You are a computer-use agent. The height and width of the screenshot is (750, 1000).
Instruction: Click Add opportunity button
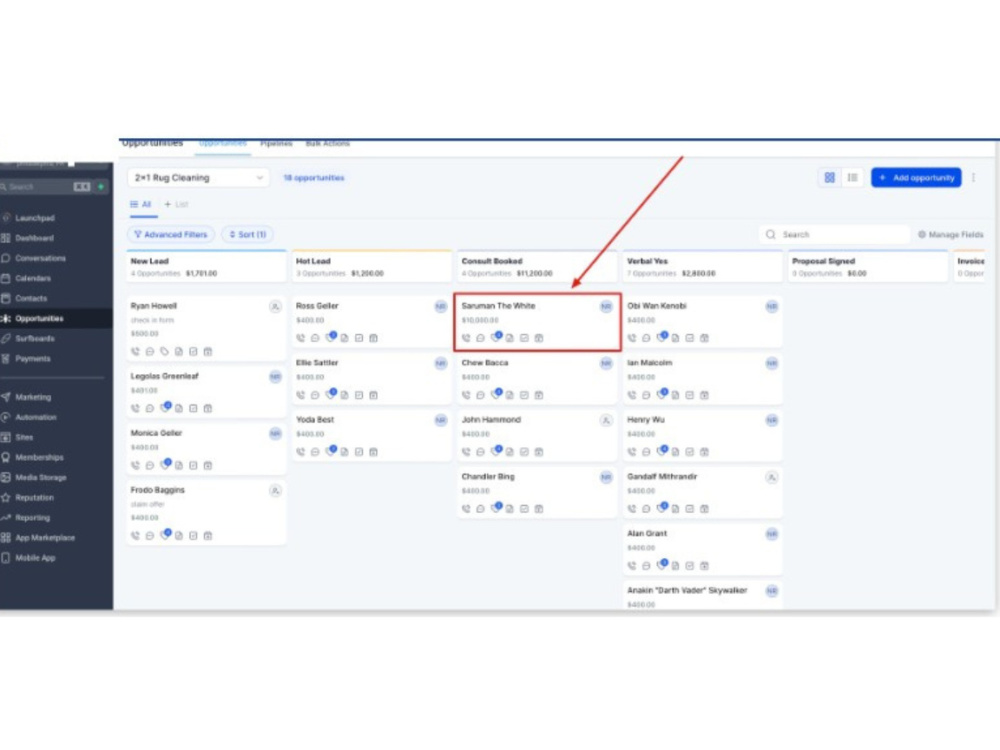click(x=916, y=177)
